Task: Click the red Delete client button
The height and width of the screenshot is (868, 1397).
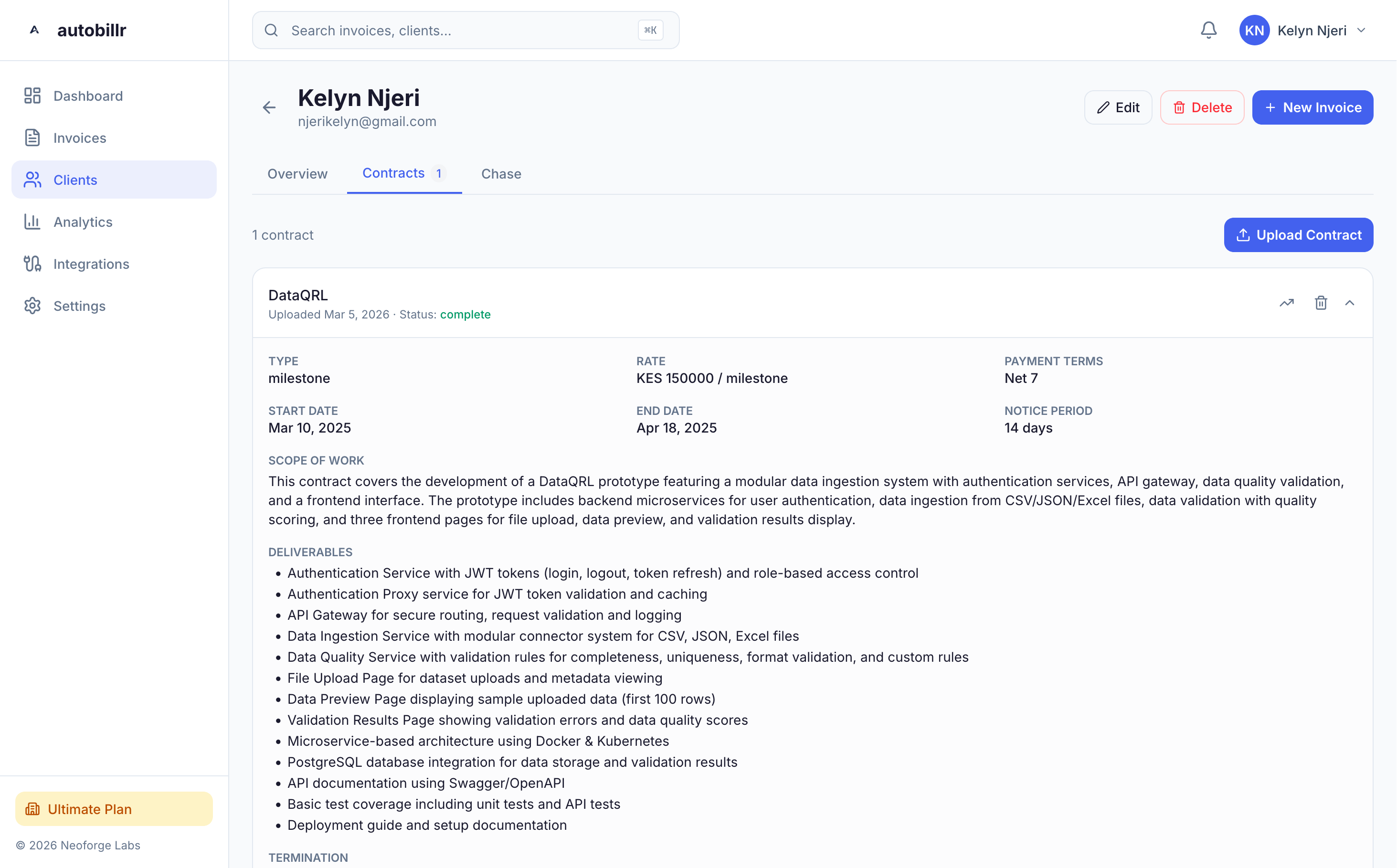Action: click(1202, 107)
